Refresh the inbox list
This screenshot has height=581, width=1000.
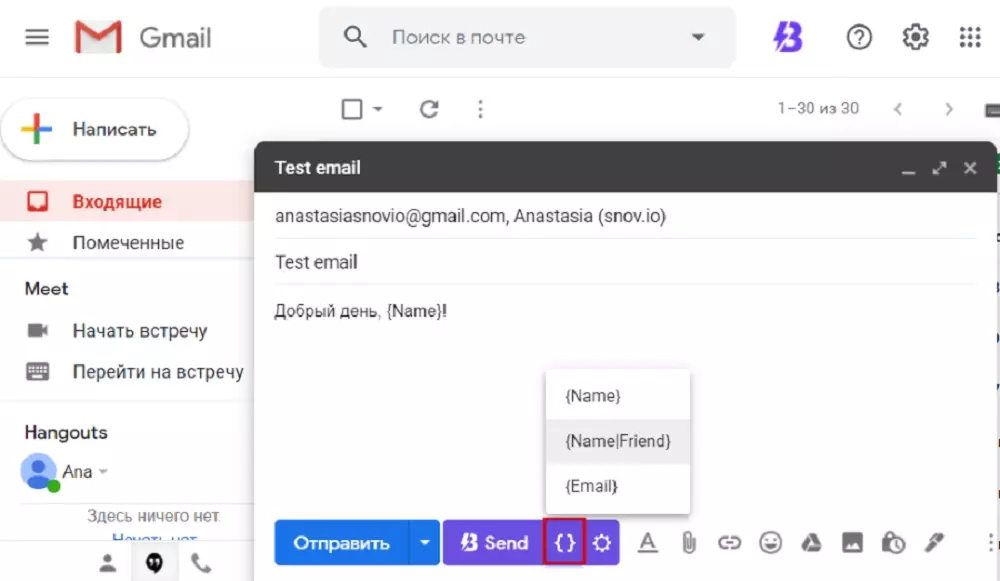point(429,109)
